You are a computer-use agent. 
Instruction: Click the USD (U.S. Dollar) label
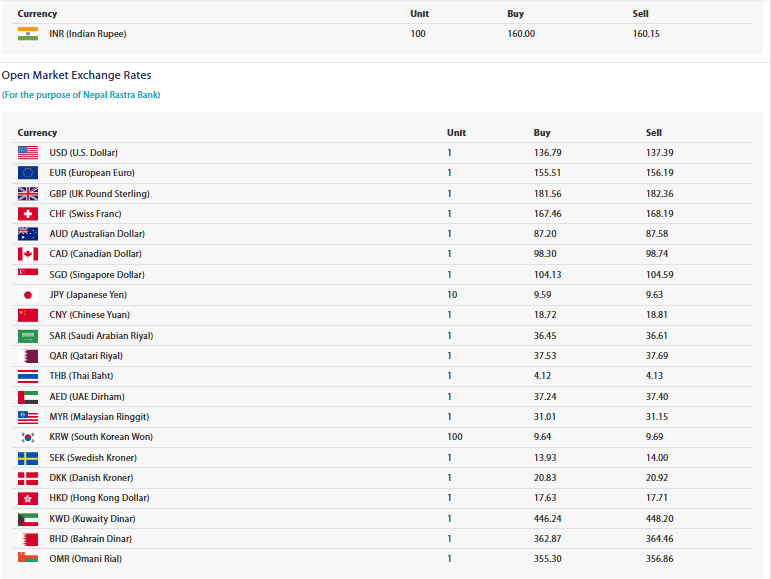click(x=84, y=153)
